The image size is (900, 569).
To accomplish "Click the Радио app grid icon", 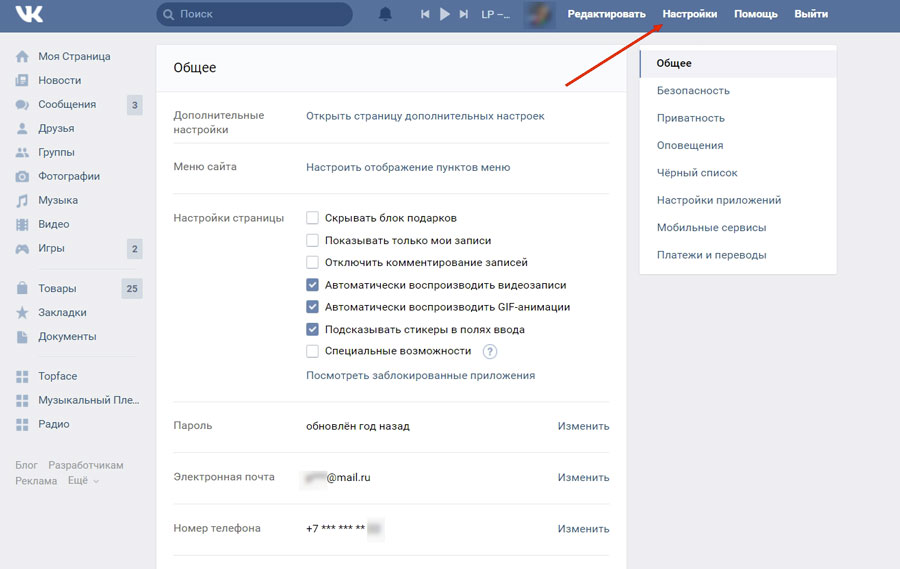I will (x=22, y=424).
